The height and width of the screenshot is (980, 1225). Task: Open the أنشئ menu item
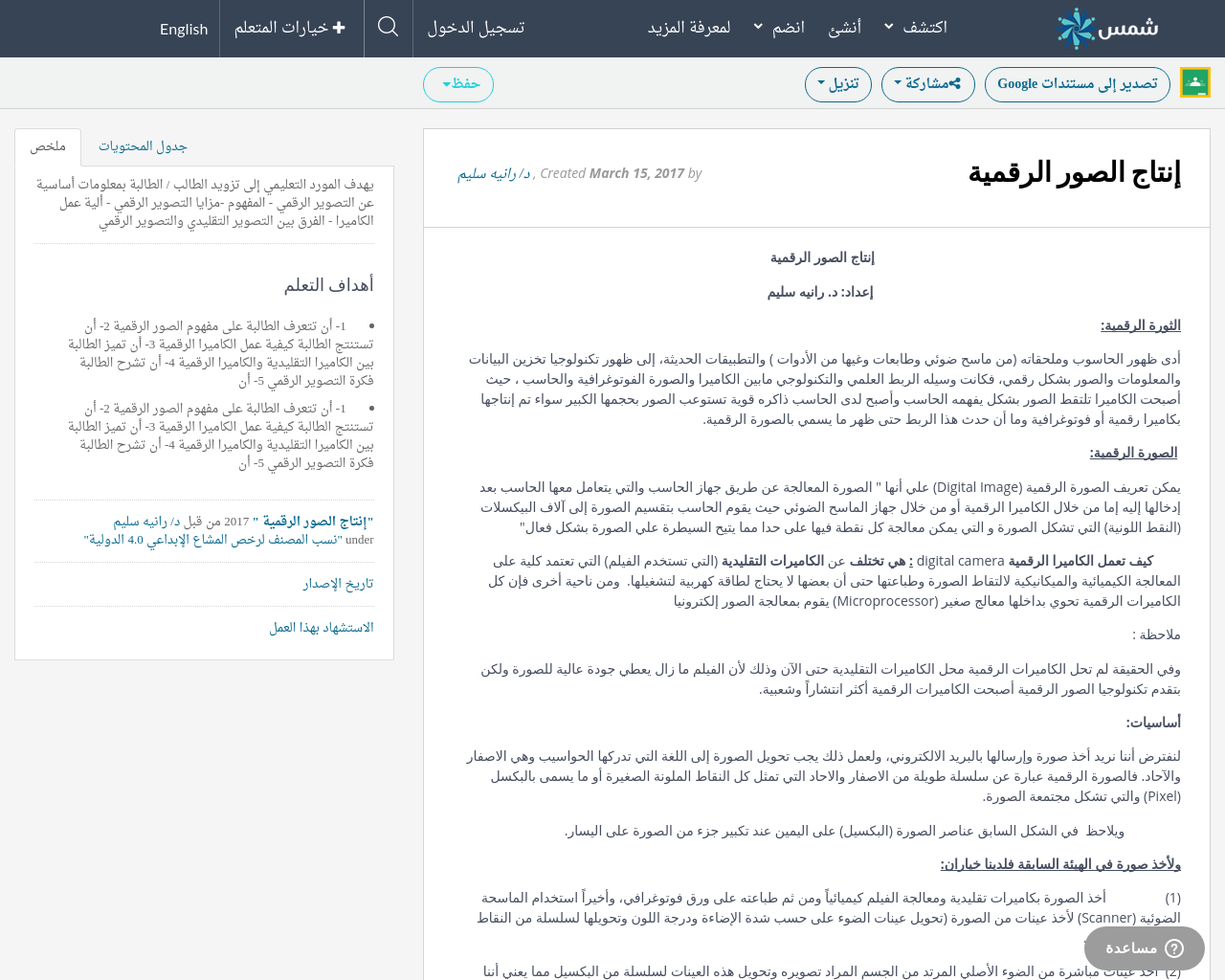(x=844, y=28)
